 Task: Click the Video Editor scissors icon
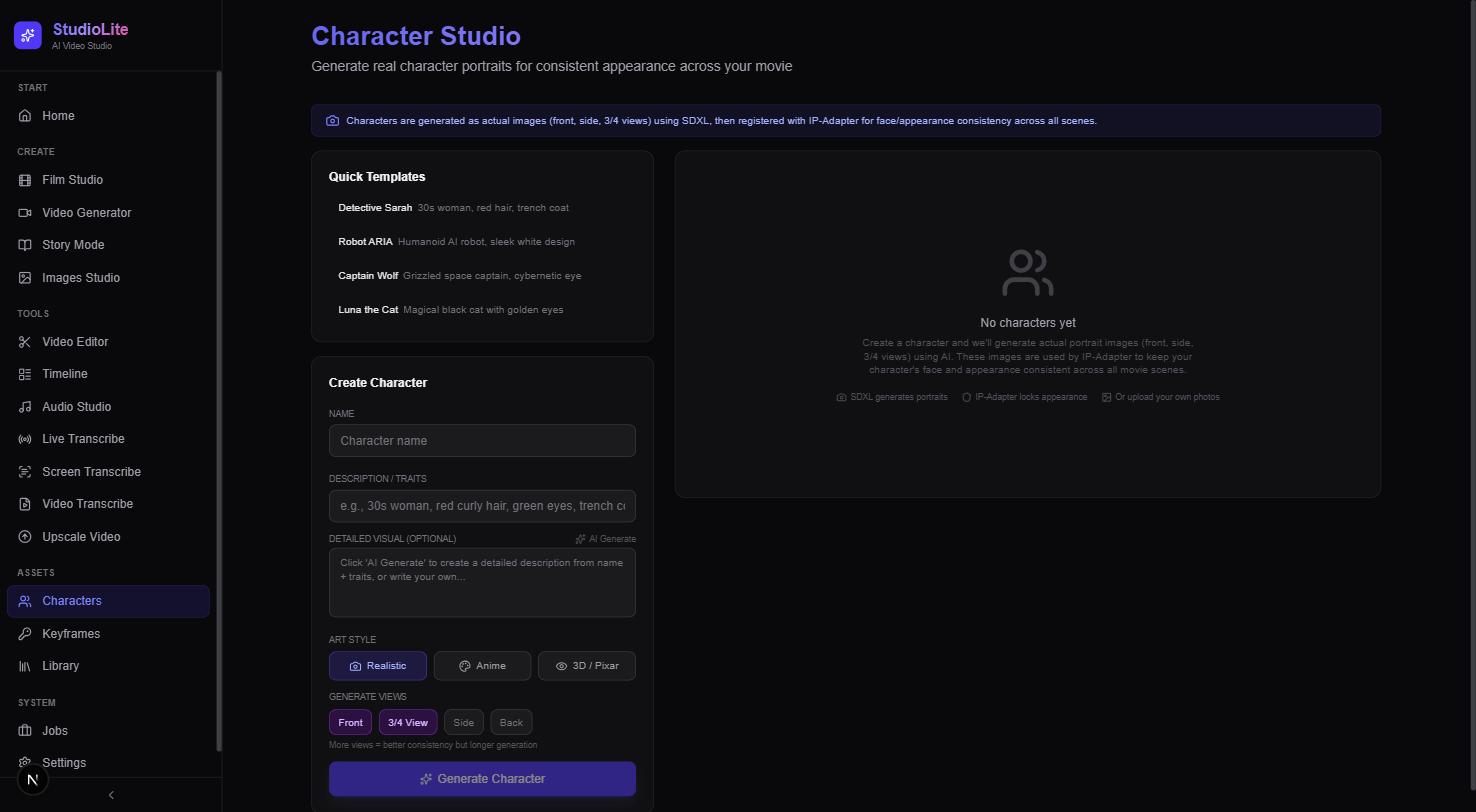(x=25, y=342)
